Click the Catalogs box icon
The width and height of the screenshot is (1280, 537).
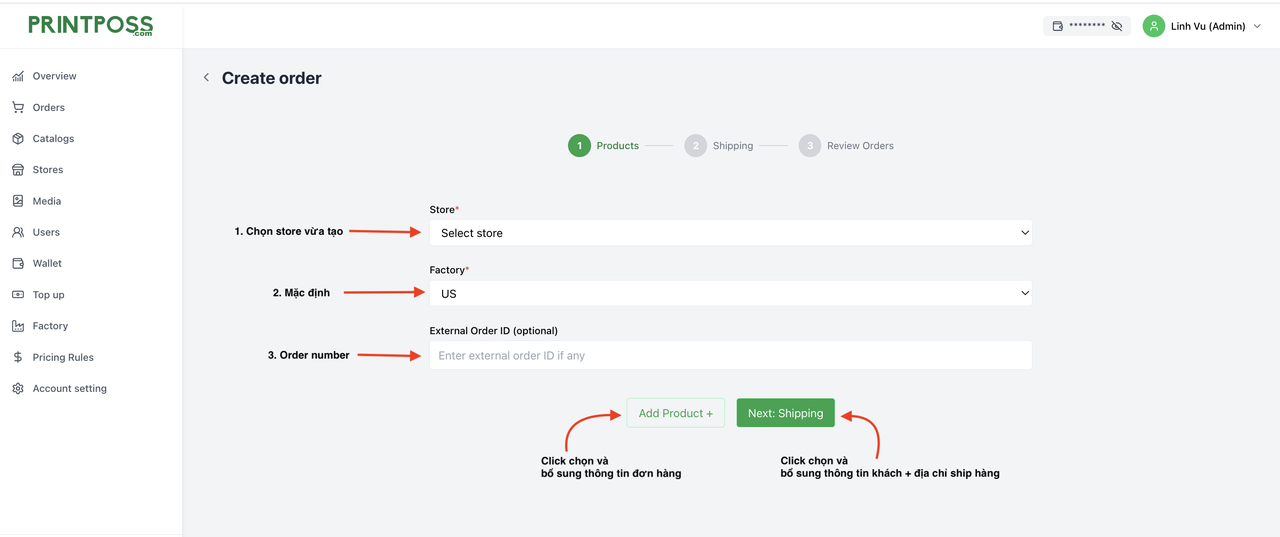coord(18,139)
